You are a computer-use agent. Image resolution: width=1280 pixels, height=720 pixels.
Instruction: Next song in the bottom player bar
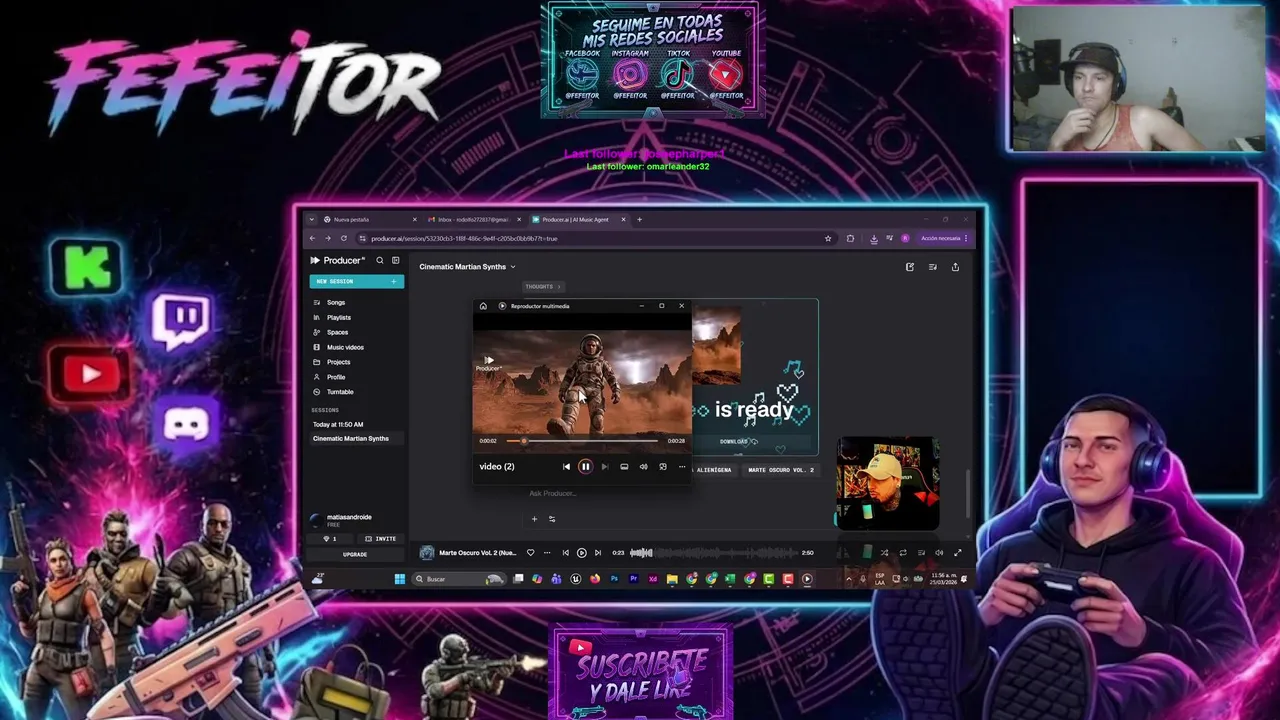pos(597,552)
